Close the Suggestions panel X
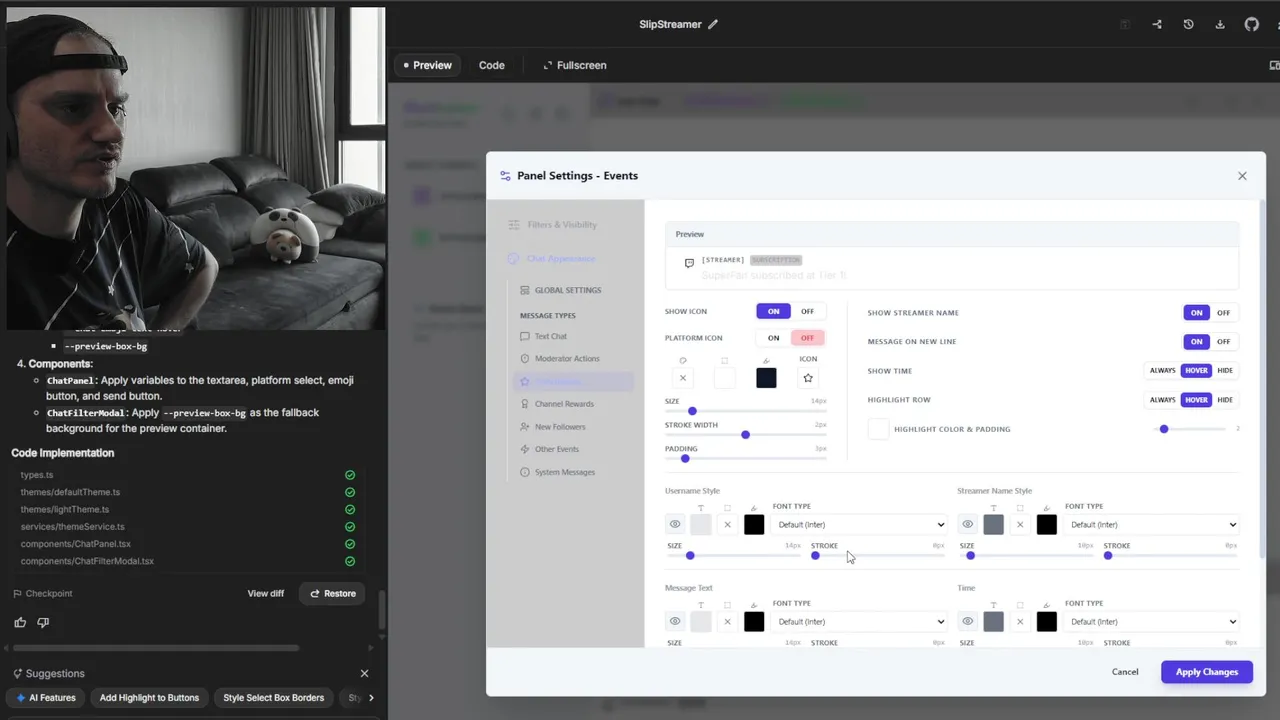The image size is (1280, 720). [x=364, y=673]
